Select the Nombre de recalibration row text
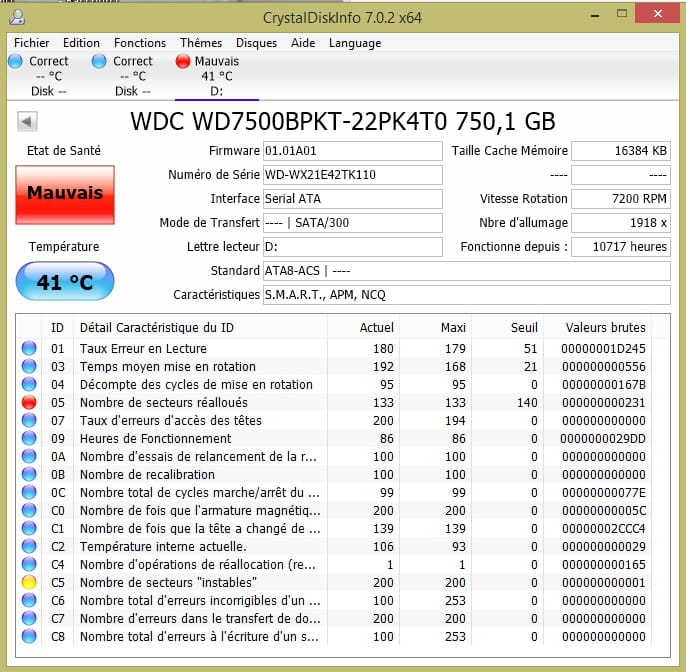 (x=147, y=475)
